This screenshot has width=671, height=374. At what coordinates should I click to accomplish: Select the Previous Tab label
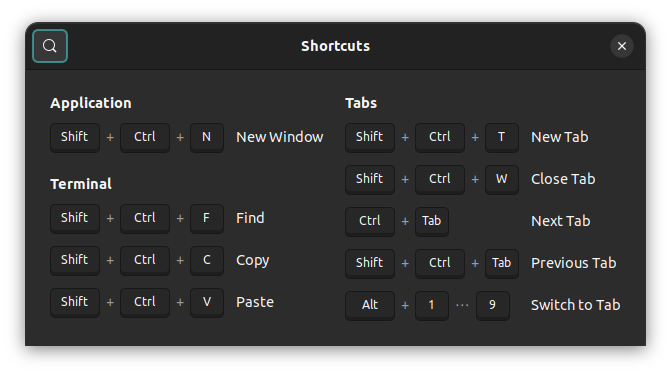coord(573,263)
